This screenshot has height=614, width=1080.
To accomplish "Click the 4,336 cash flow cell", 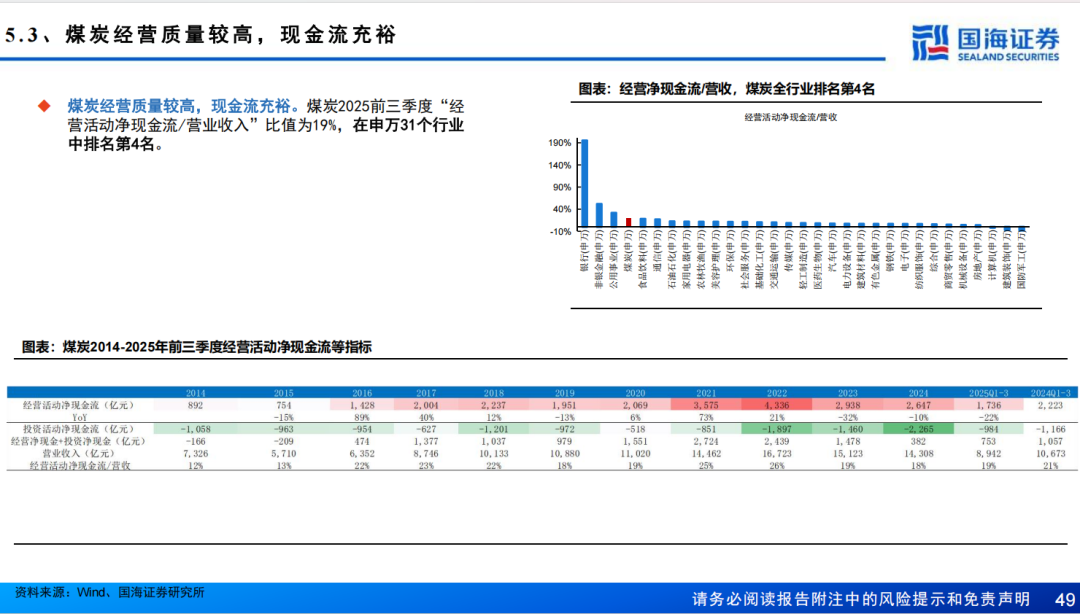I will click(778, 405).
